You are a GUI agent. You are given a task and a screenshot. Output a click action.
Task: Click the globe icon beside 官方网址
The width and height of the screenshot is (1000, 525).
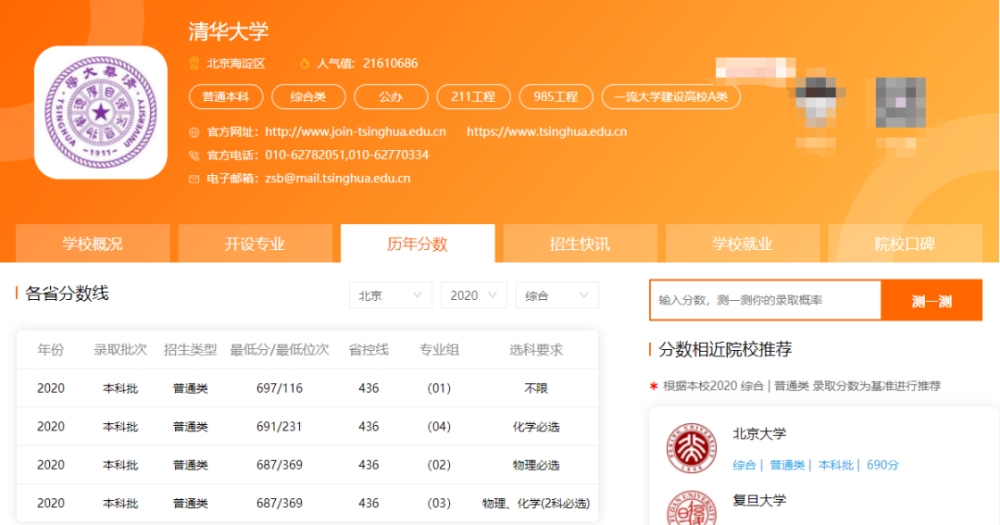click(x=195, y=132)
